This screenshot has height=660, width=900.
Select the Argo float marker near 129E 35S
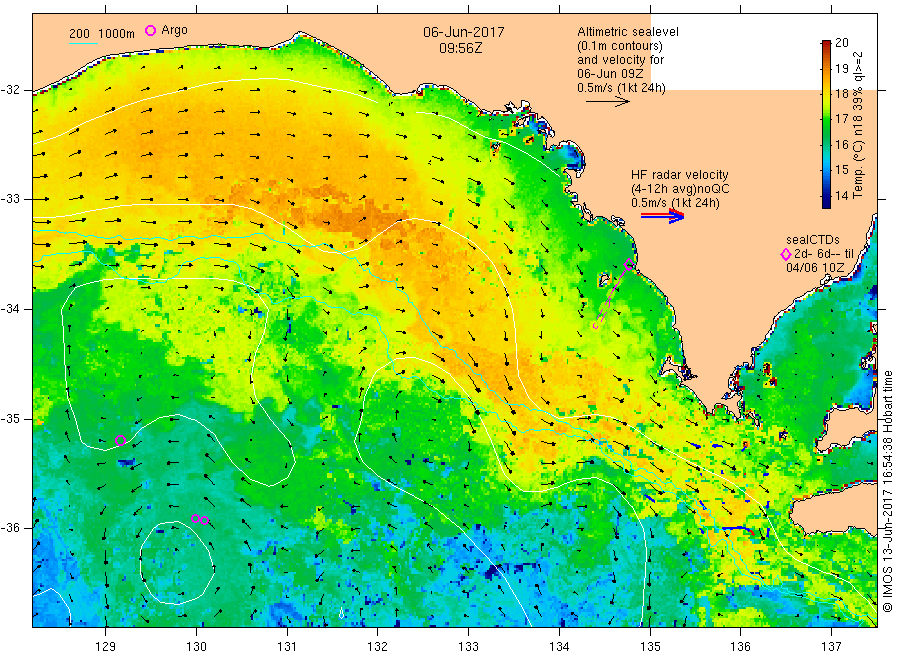tap(121, 441)
